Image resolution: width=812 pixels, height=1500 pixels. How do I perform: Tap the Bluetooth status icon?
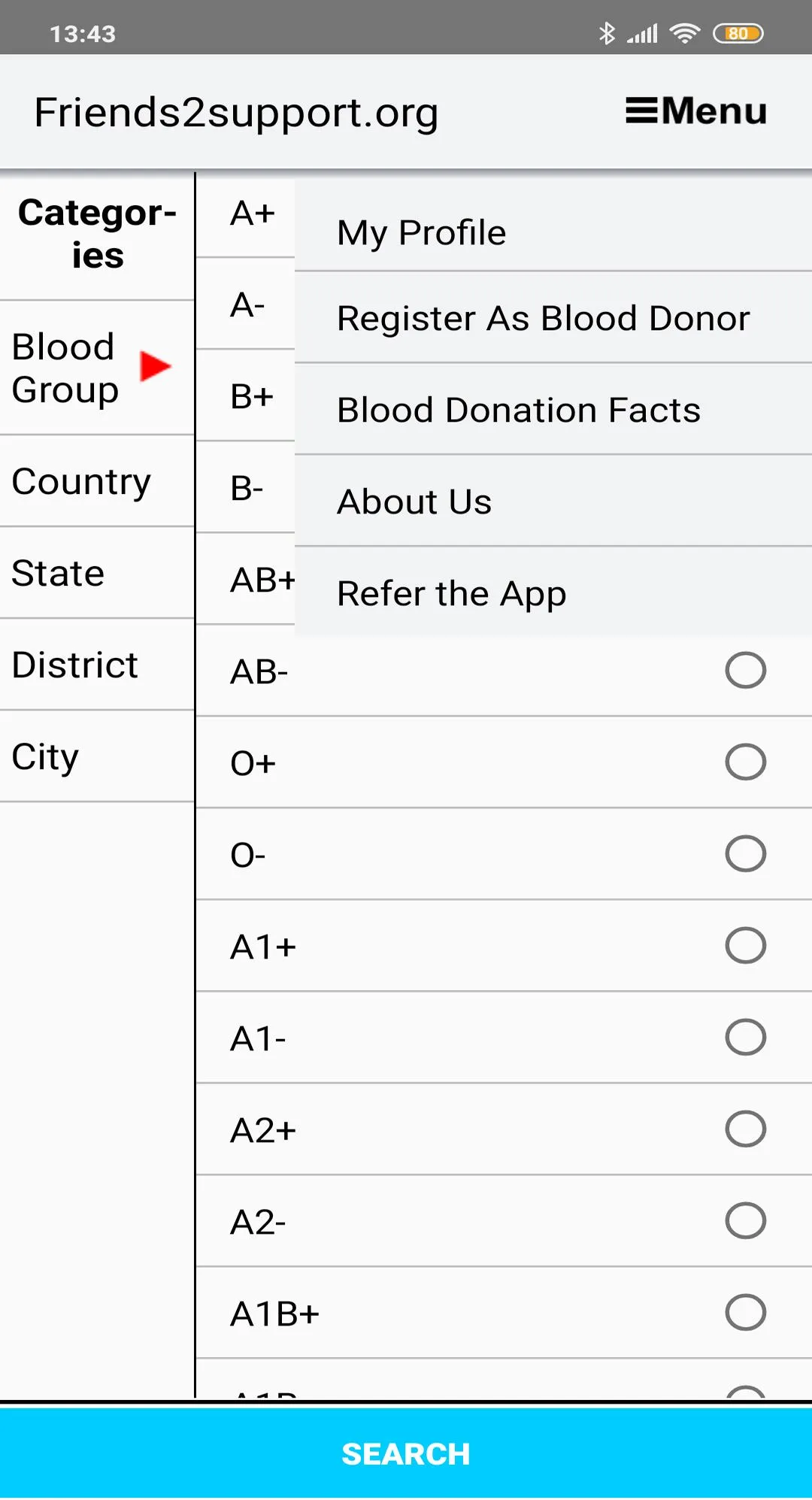pyautogui.click(x=607, y=34)
